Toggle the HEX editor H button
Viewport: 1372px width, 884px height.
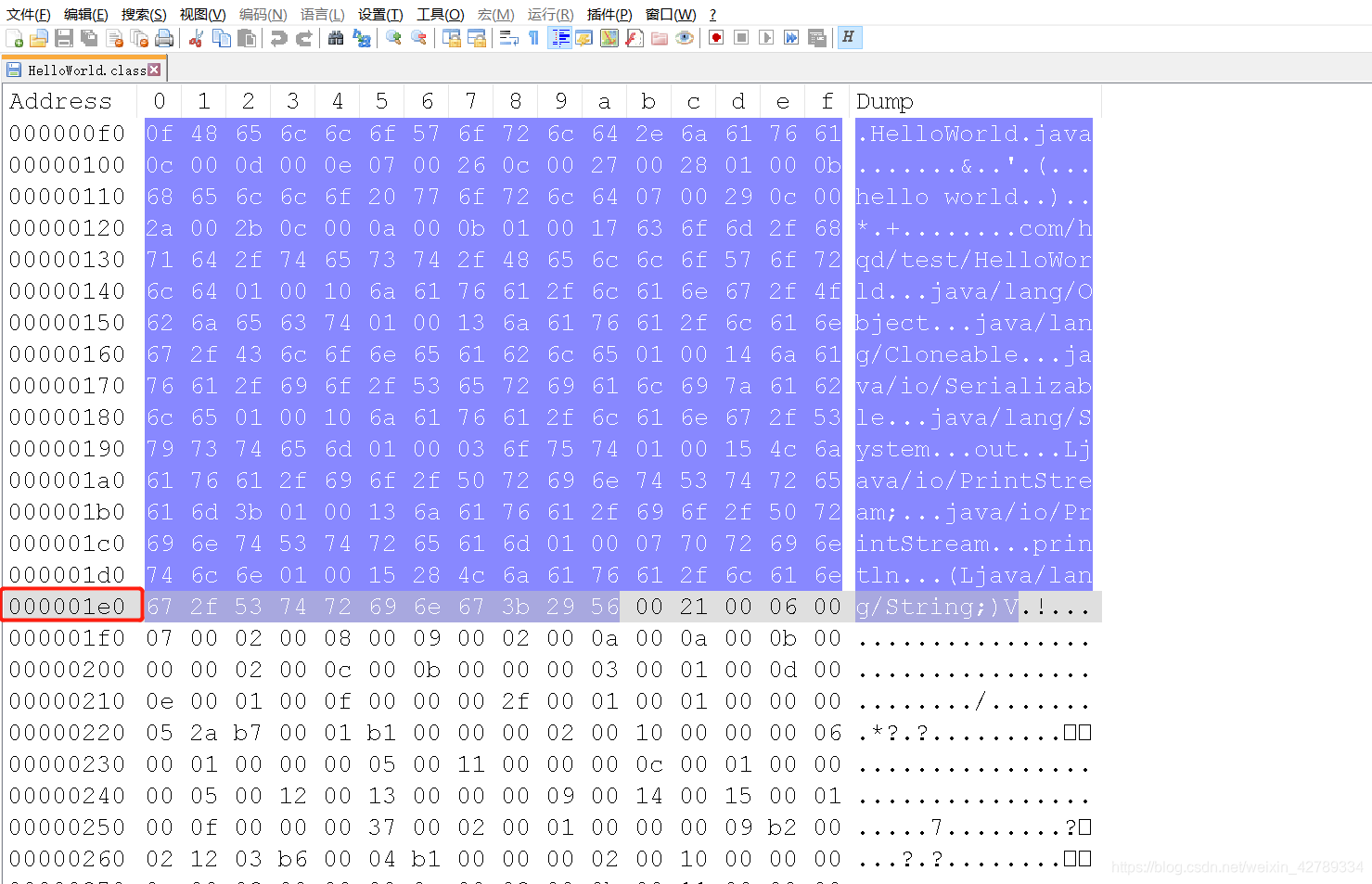point(849,38)
